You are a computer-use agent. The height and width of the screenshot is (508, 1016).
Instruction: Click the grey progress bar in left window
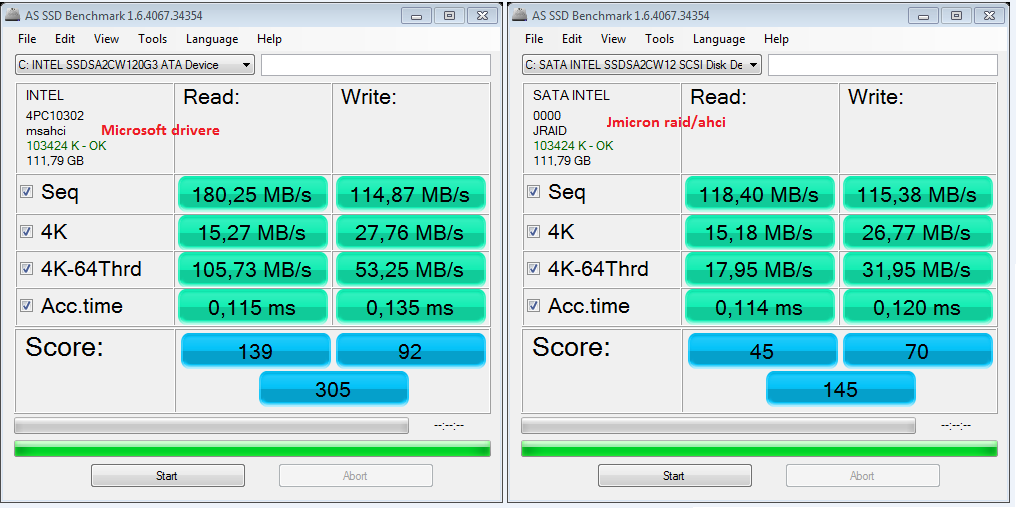tap(211, 426)
